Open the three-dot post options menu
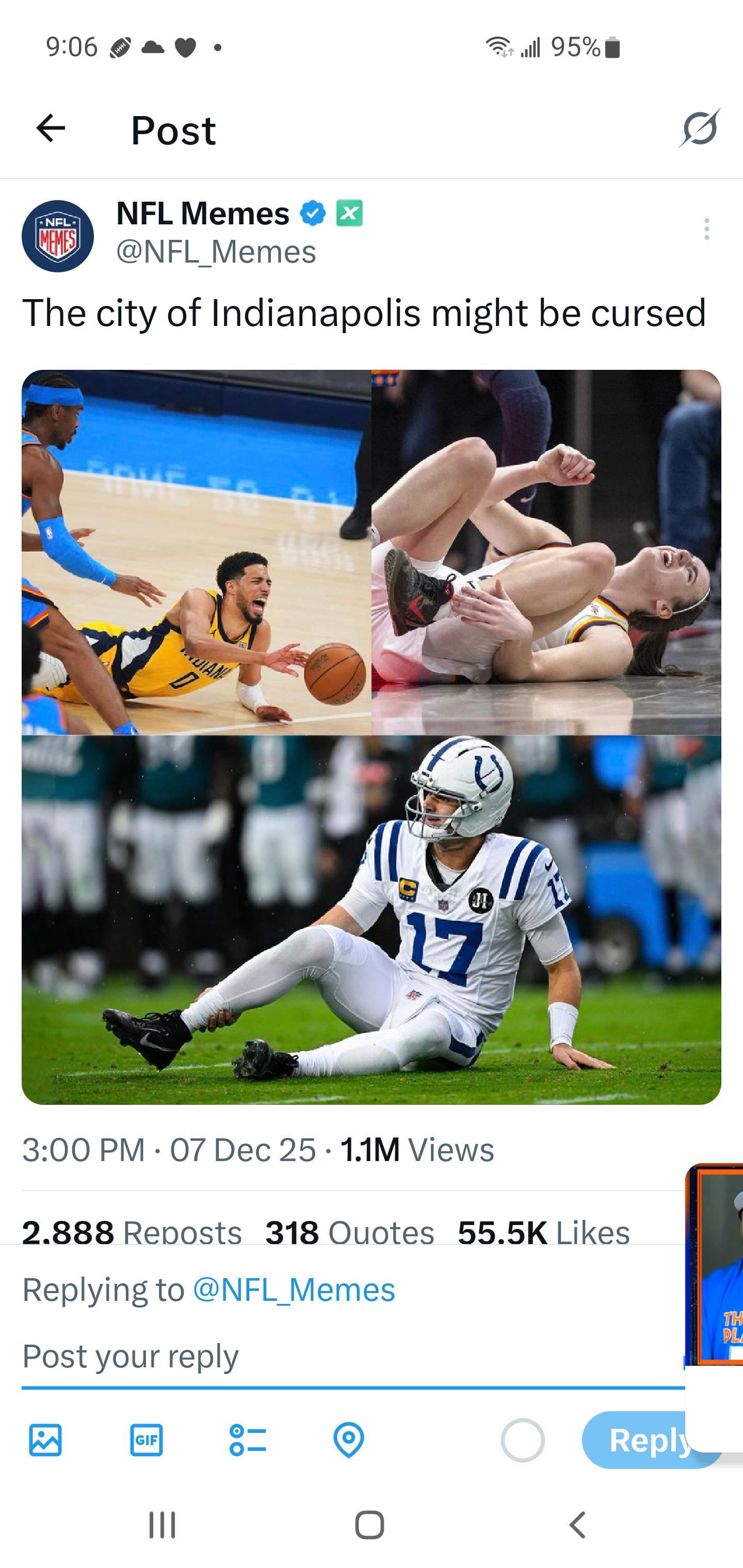The image size is (743, 1568). [706, 229]
